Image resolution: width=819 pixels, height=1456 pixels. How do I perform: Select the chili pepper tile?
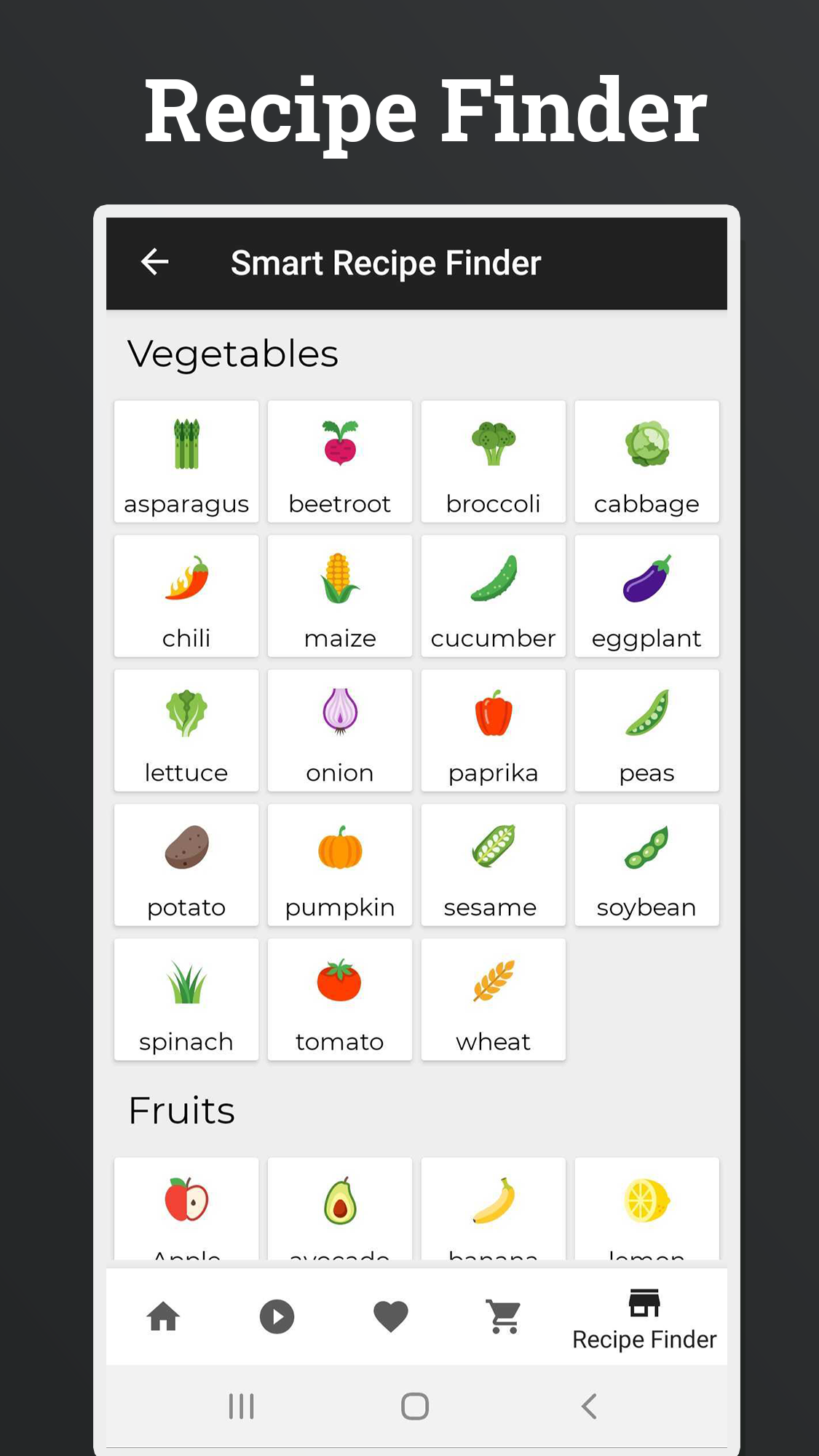[186, 596]
